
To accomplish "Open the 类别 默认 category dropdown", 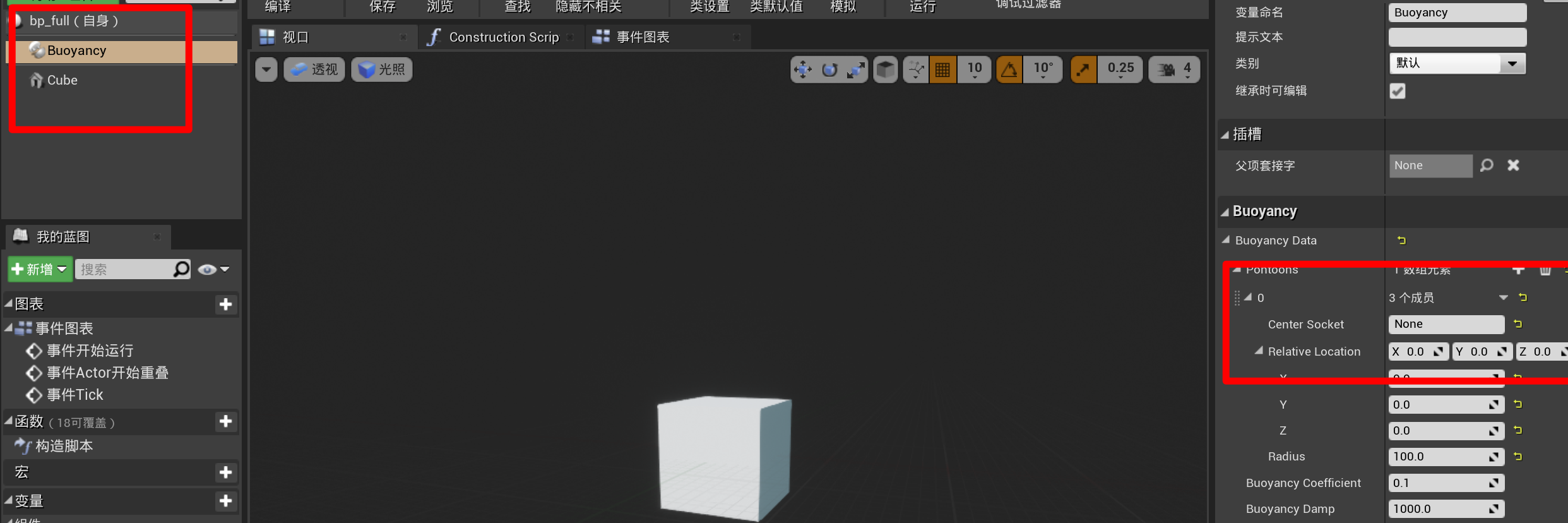I will tap(1458, 63).
